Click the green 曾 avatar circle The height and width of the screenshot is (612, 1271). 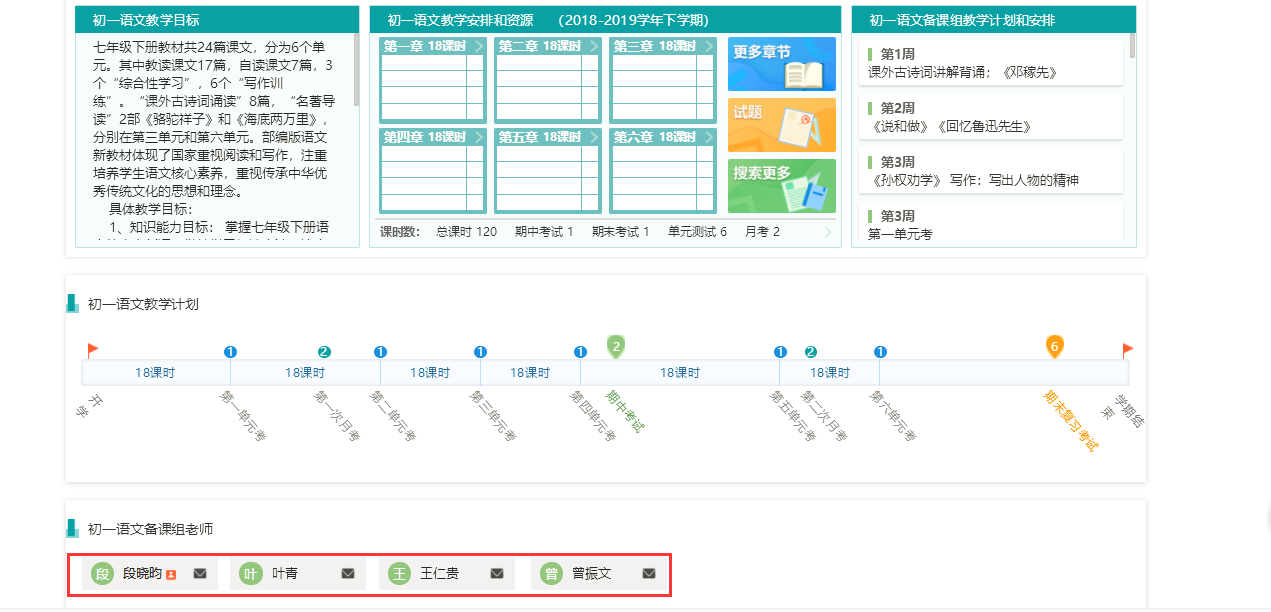(x=551, y=573)
